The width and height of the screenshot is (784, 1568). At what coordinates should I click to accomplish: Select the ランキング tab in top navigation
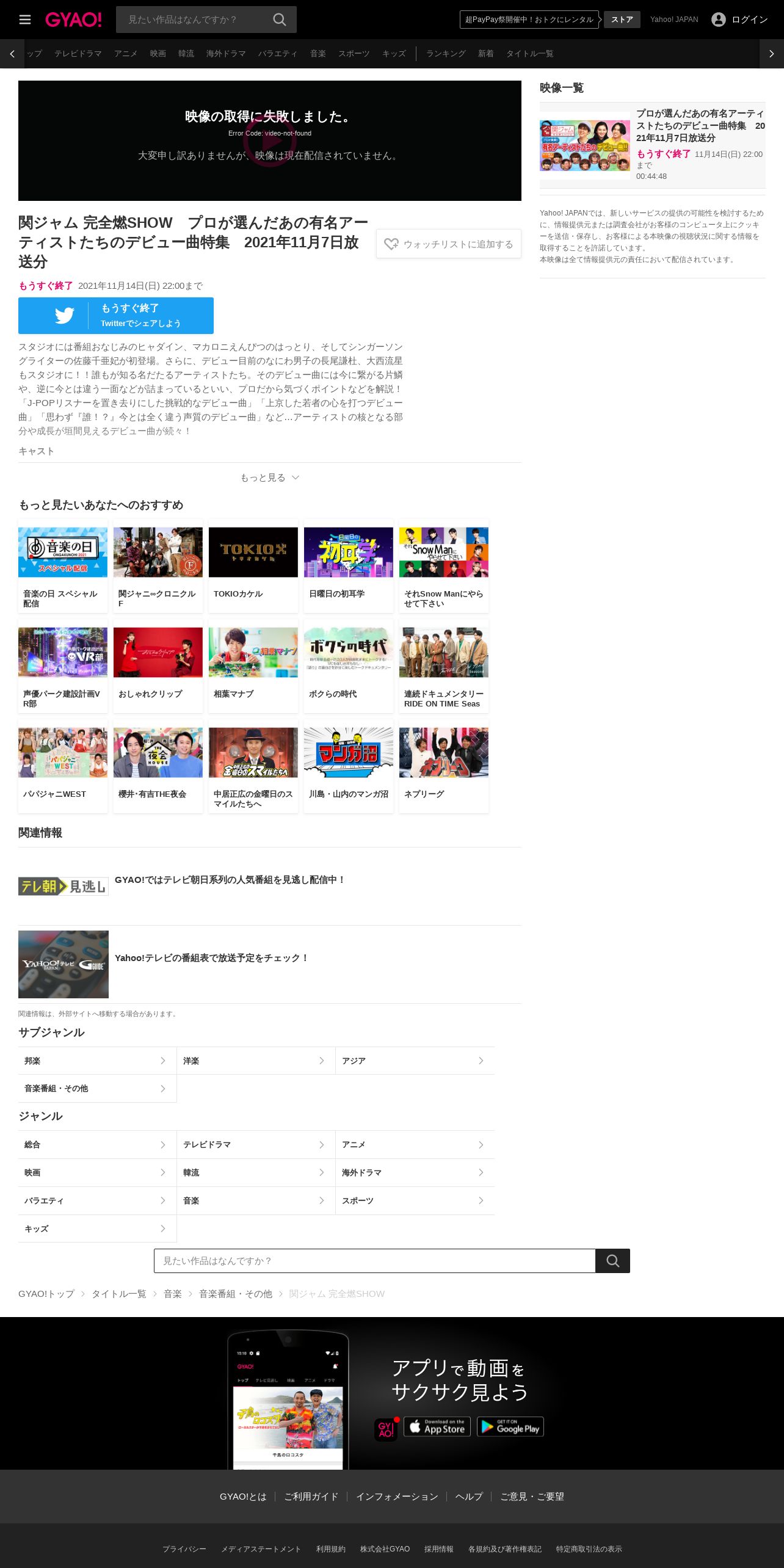446,54
